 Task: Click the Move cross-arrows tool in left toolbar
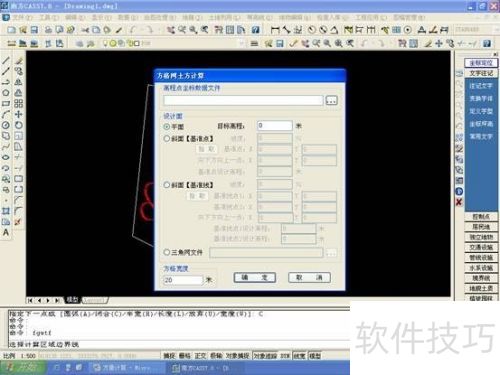click(19, 114)
